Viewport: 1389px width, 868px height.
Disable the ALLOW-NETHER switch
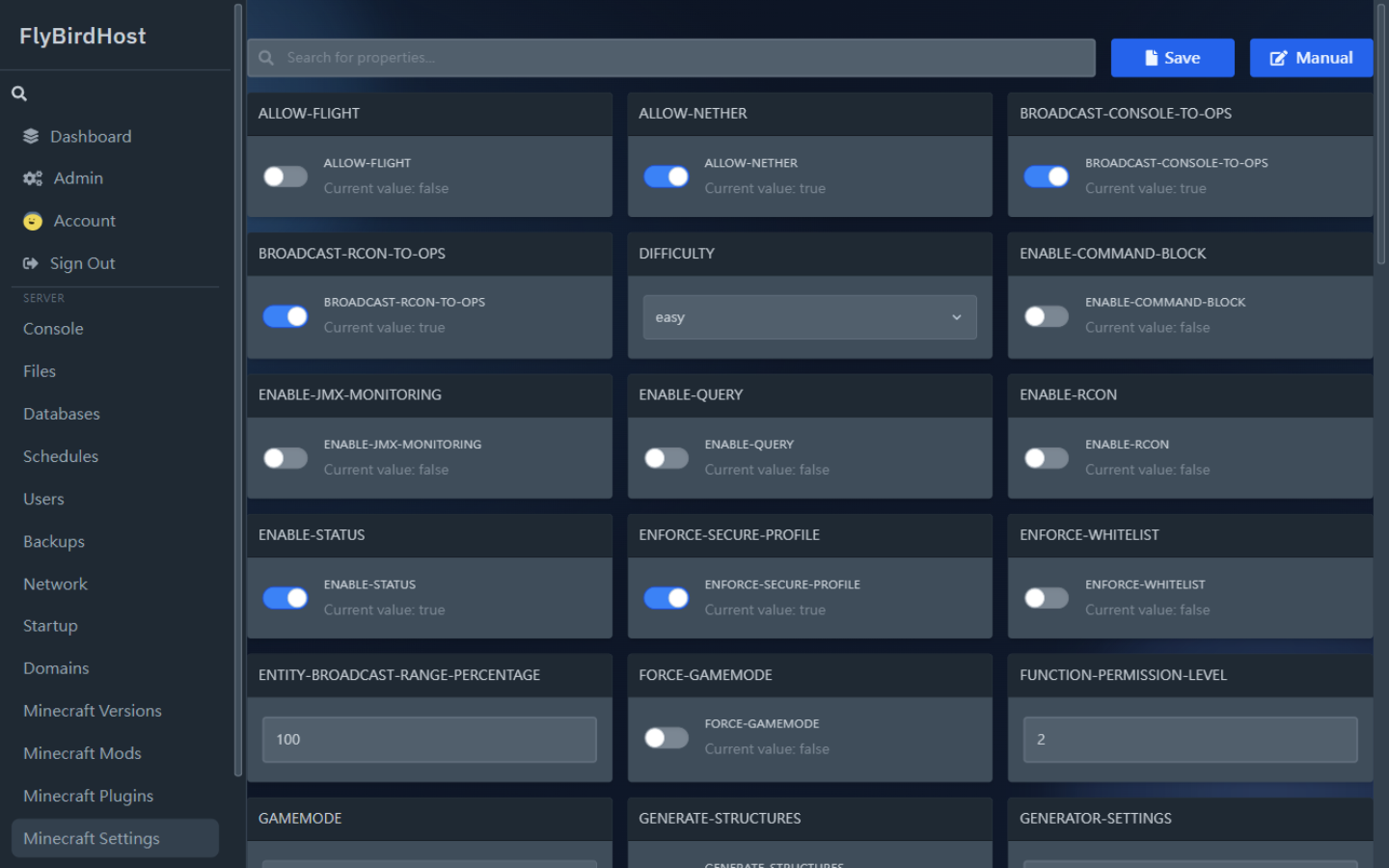(x=667, y=176)
